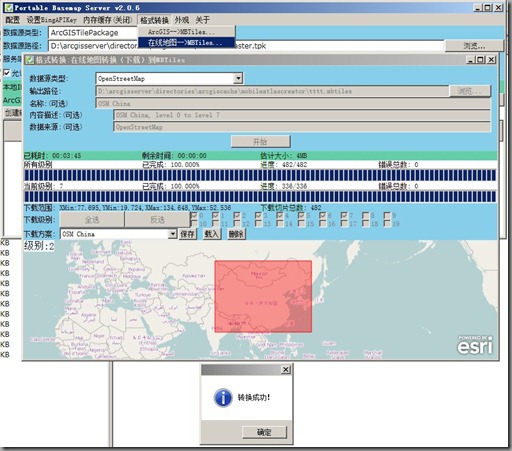Open the ArcGISTilePackage data source type combo
Viewport: 512px width, 451px height.
click(x=93, y=33)
